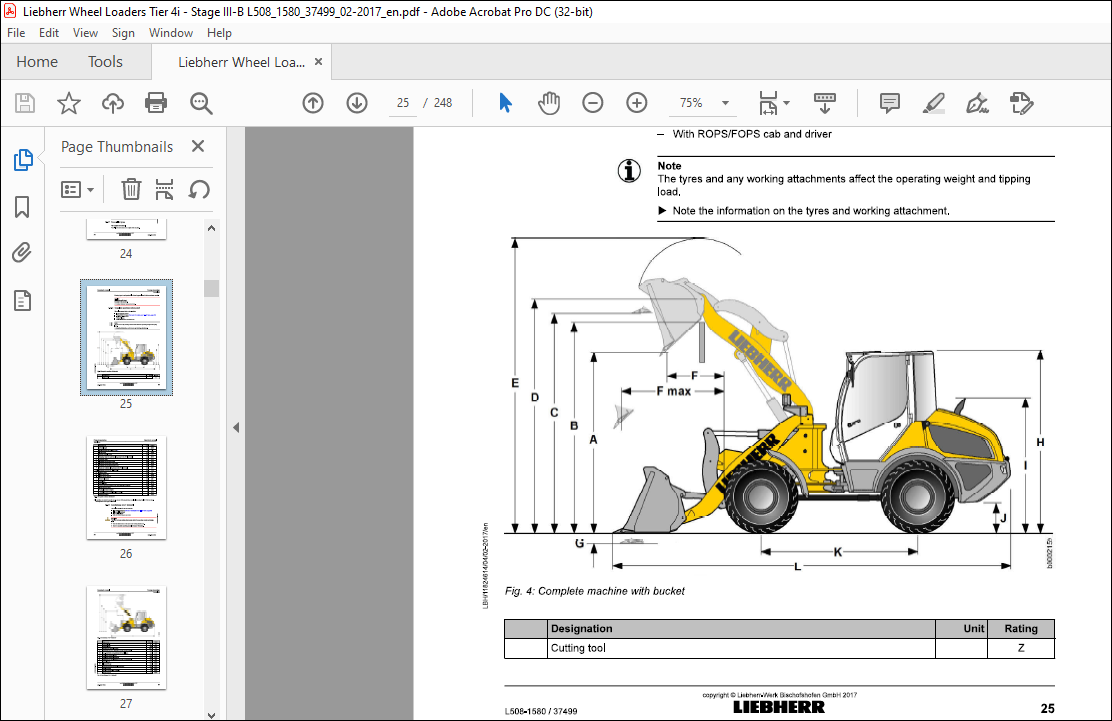Click the thumbnails scroll down arrow
Screen dimensions: 1112x721
[211, 715]
